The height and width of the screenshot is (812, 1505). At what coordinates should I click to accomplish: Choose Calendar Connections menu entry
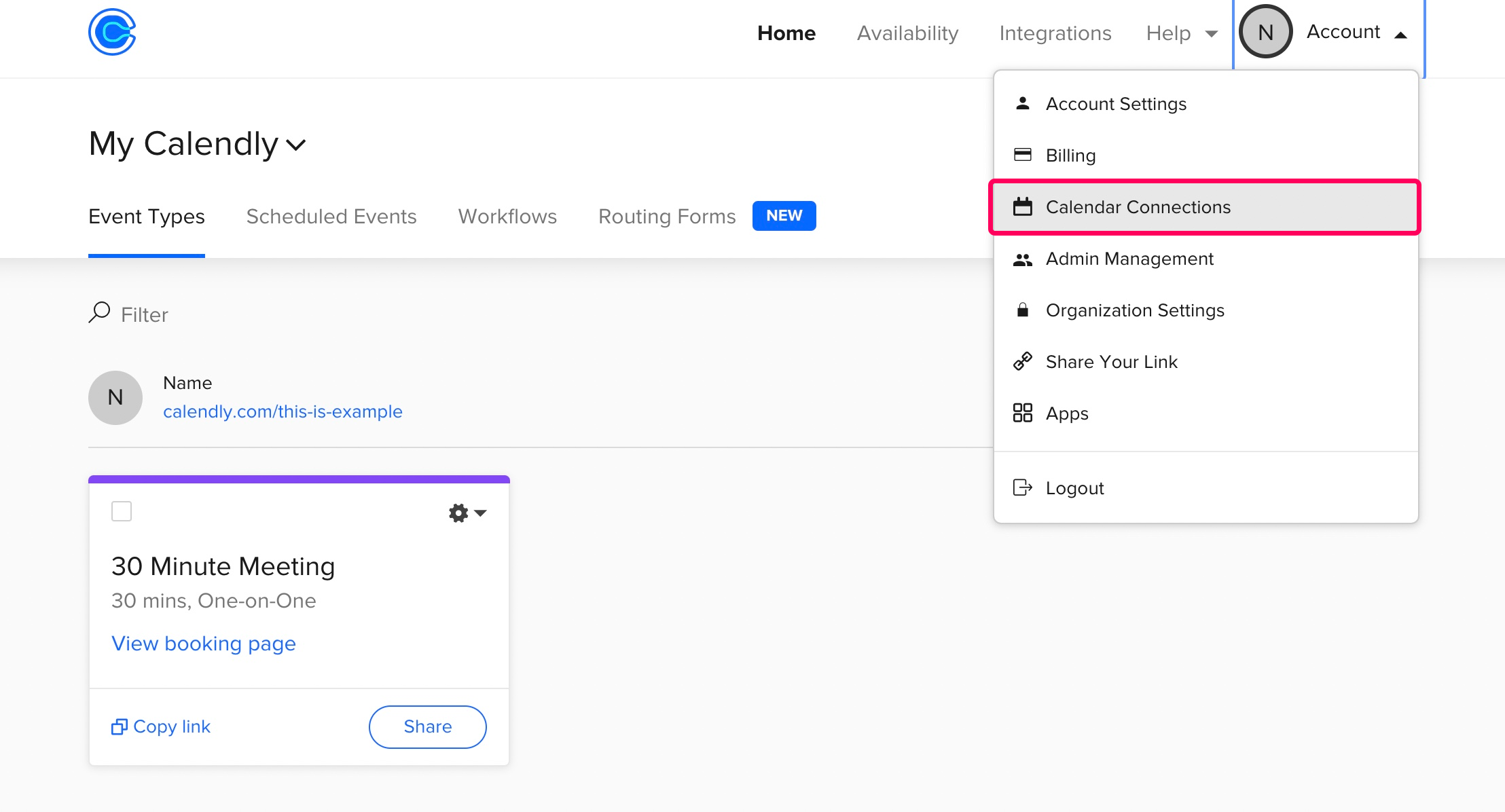coord(1205,207)
